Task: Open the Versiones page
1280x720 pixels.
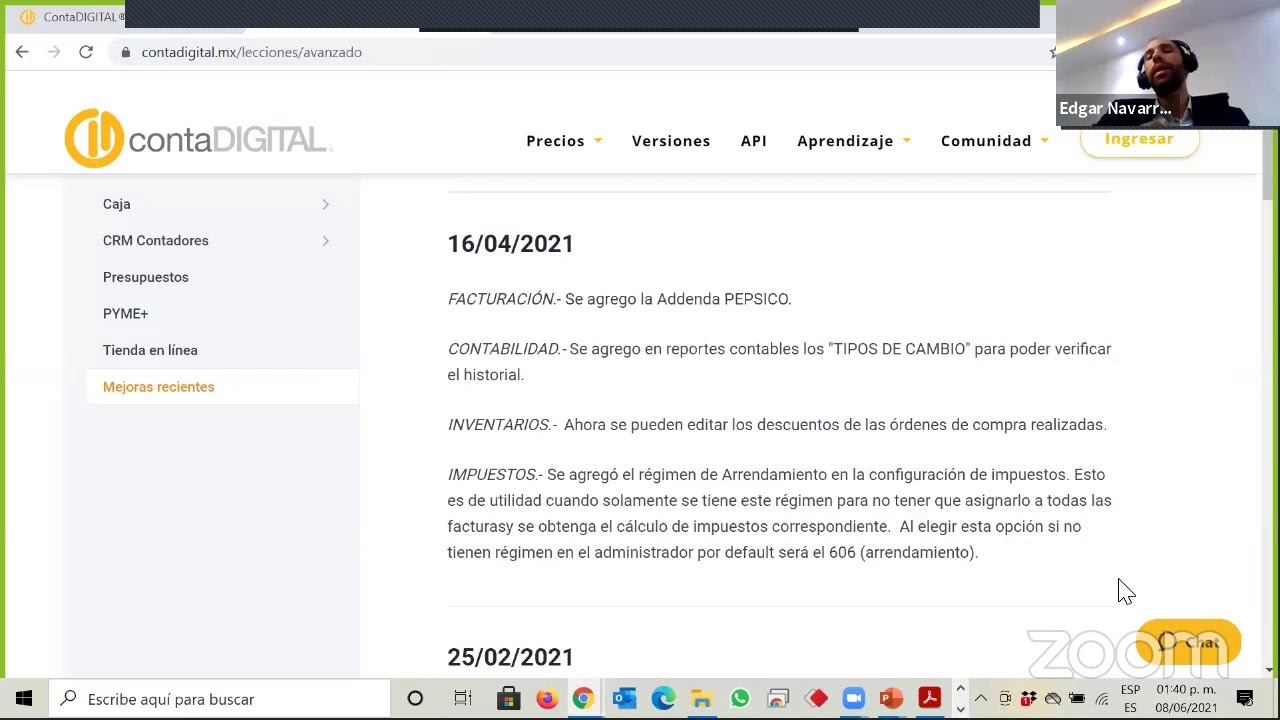Action: pos(671,141)
